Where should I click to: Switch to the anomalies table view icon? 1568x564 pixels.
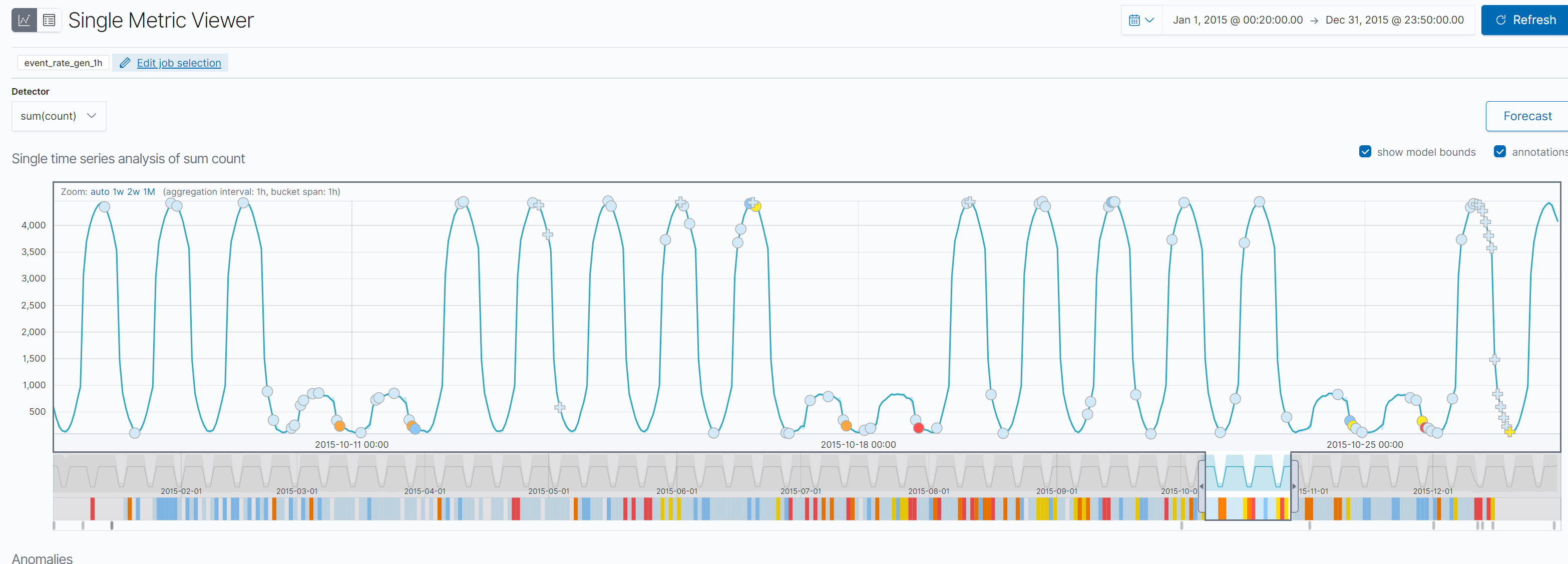[49, 20]
